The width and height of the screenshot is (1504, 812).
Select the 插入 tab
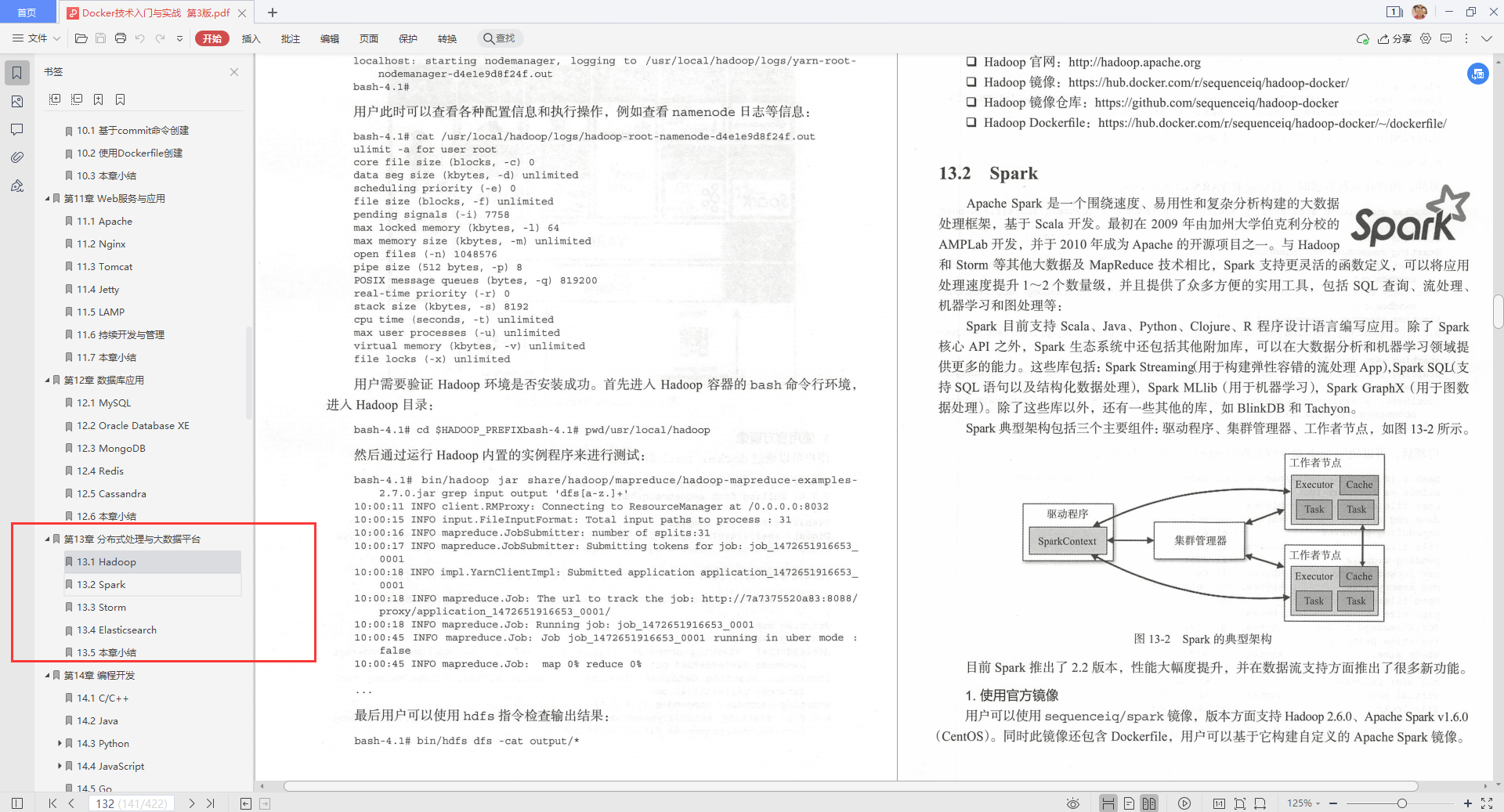(251, 38)
